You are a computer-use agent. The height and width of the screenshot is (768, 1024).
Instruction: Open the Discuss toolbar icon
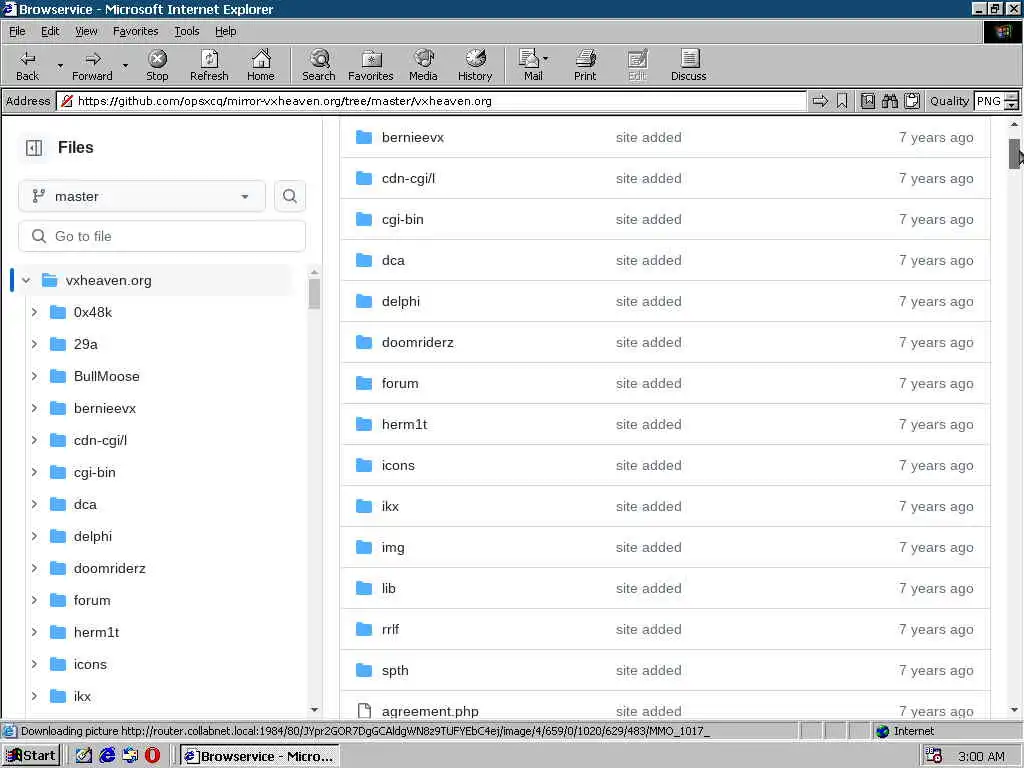tap(688, 65)
